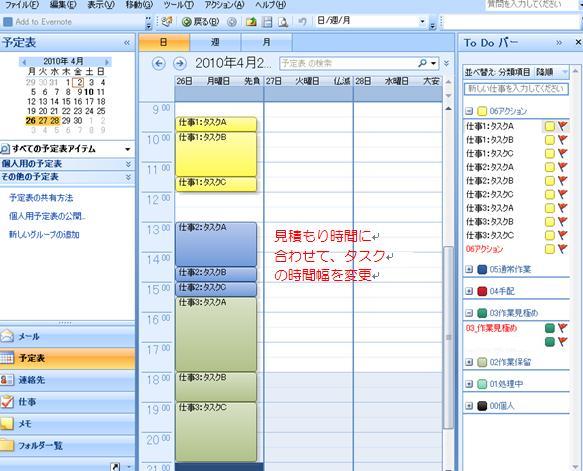Click the Back (戻る) toolbar button
The image size is (583, 471).
pos(201,22)
